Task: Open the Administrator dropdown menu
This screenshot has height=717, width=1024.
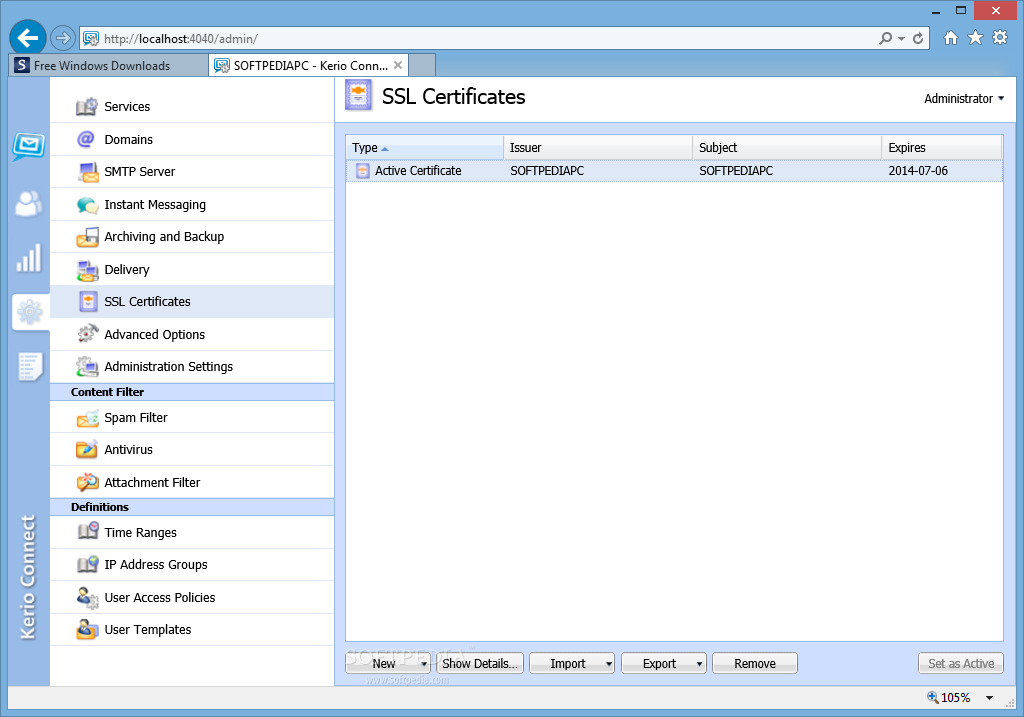Action: point(964,99)
